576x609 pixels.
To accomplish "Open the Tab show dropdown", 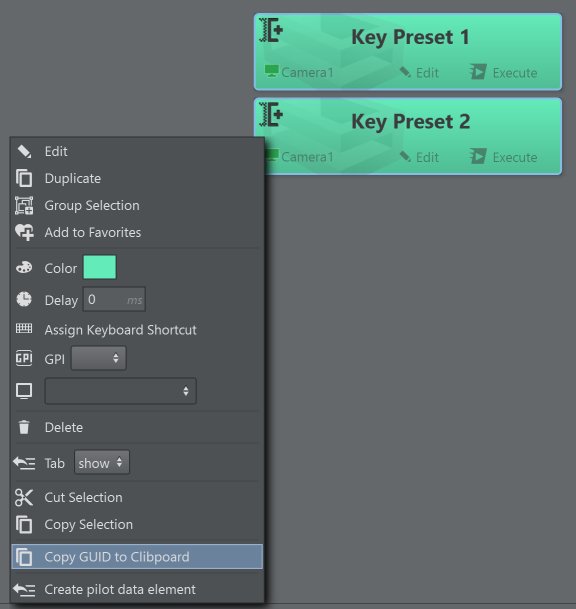I will pos(102,462).
